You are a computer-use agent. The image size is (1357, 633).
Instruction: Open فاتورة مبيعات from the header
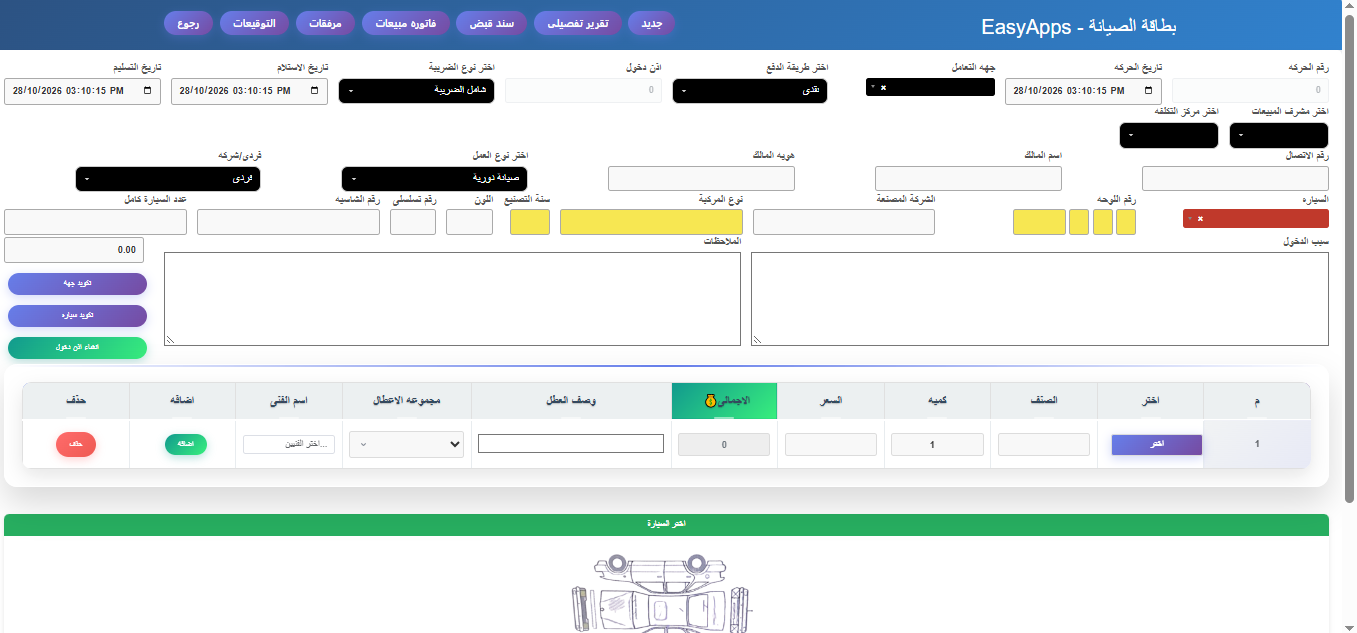(405, 23)
